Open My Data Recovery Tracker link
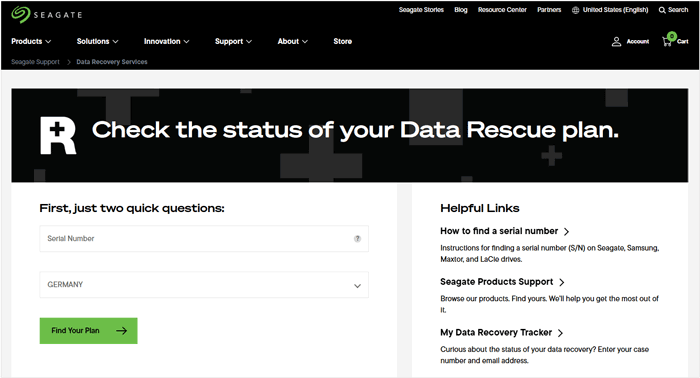The height and width of the screenshot is (378, 700). [501, 332]
